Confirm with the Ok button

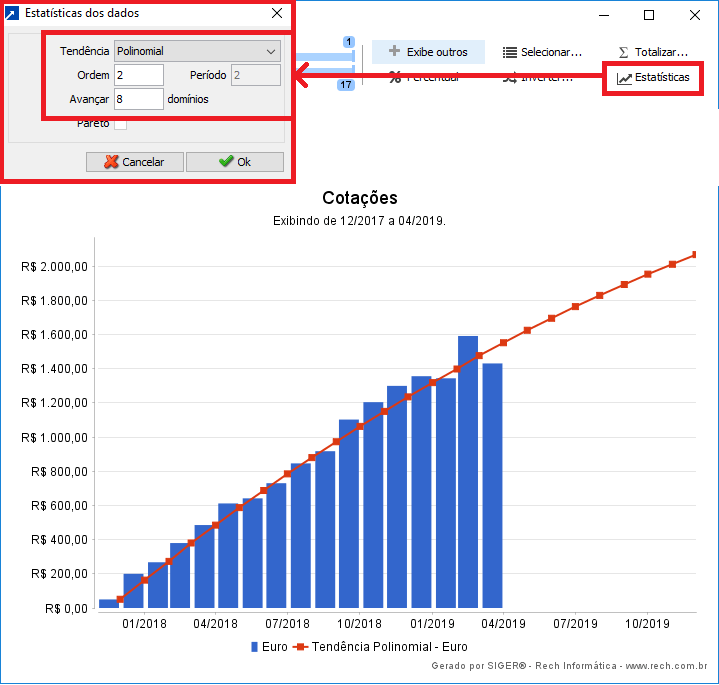pyautogui.click(x=235, y=162)
